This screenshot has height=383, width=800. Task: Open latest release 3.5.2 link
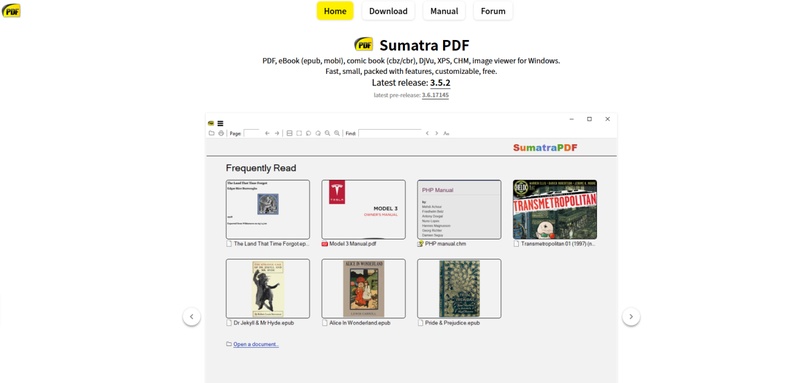440,83
